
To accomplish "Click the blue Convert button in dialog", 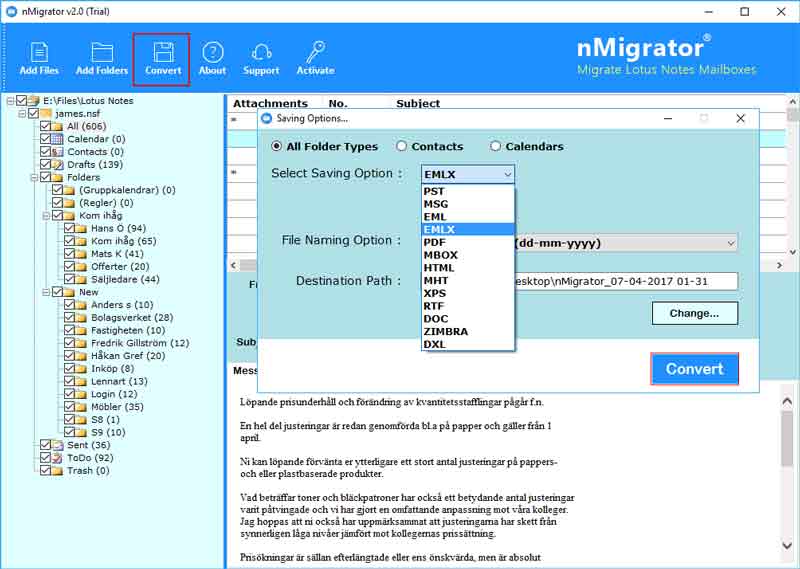I will [x=694, y=368].
